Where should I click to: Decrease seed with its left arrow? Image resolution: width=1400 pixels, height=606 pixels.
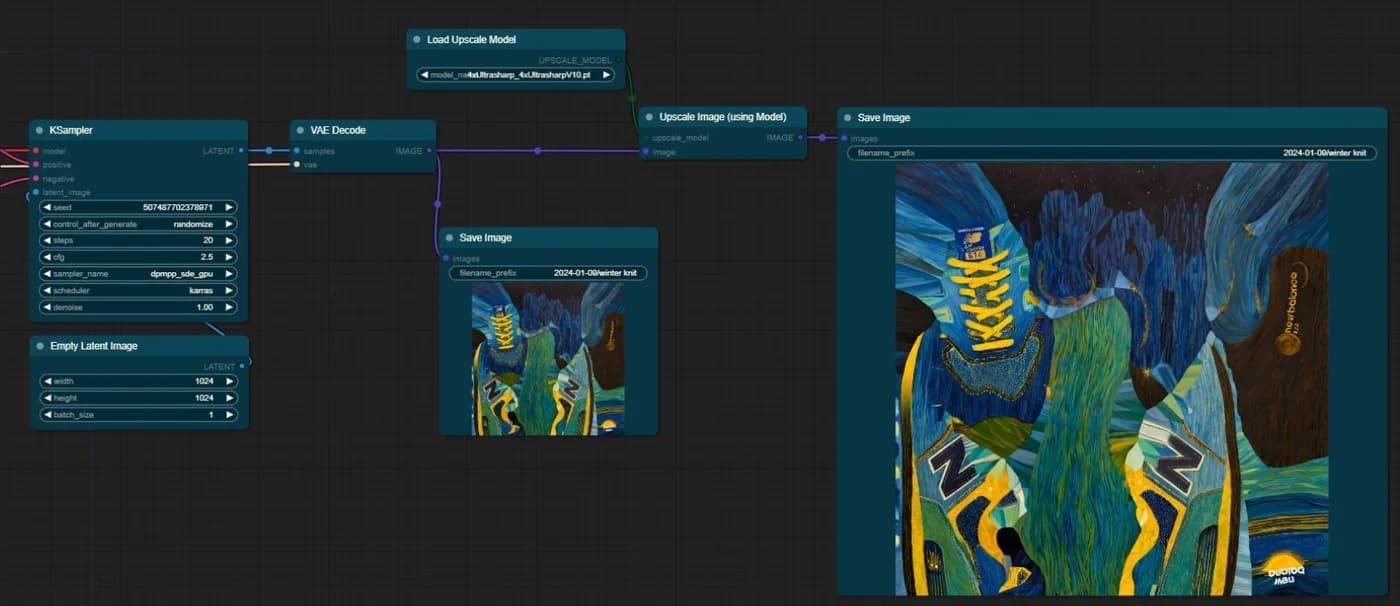click(x=47, y=208)
